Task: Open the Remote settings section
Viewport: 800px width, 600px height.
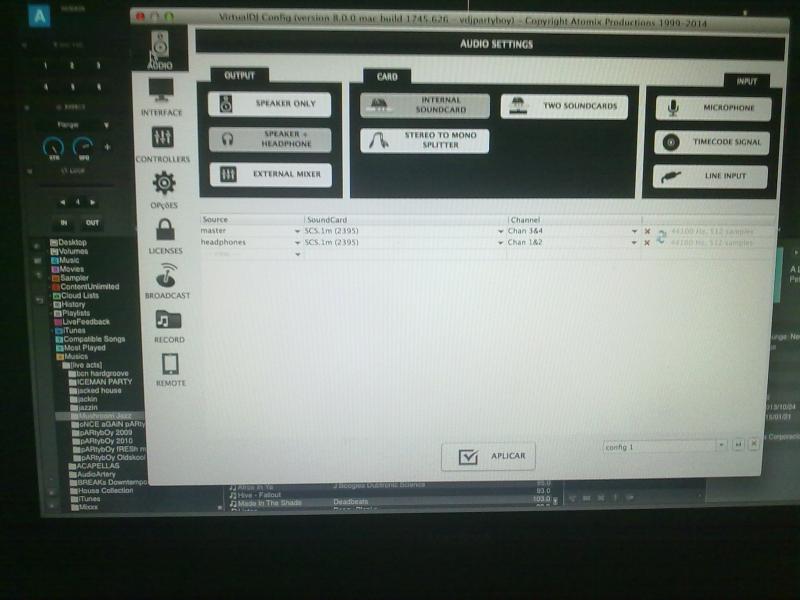Action: pyautogui.click(x=170, y=369)
